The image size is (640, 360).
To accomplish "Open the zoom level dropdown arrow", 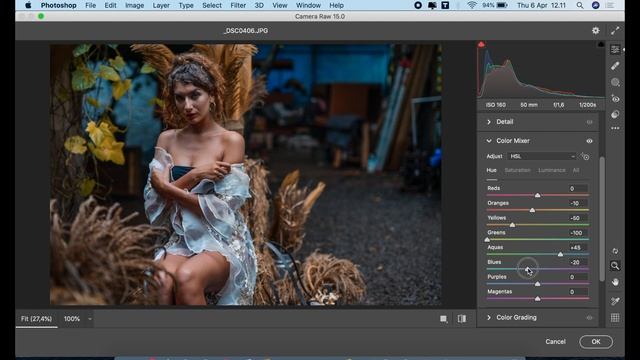I will [90, 319].
